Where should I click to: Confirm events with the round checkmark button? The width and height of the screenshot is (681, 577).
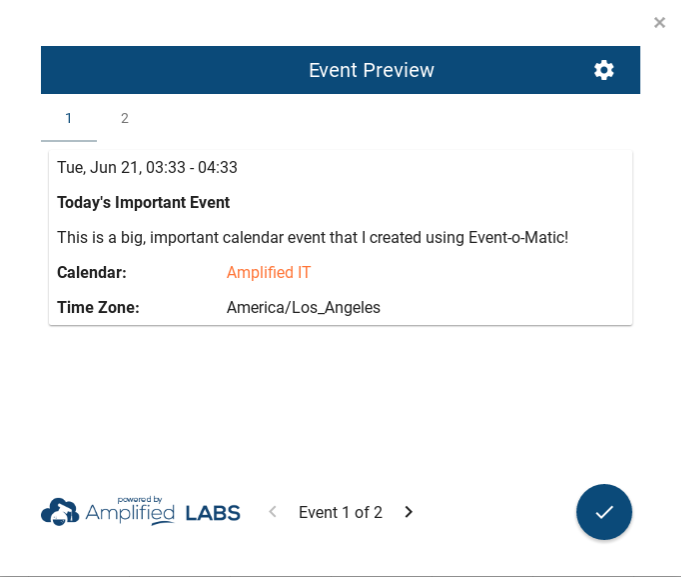pos(604,512)
